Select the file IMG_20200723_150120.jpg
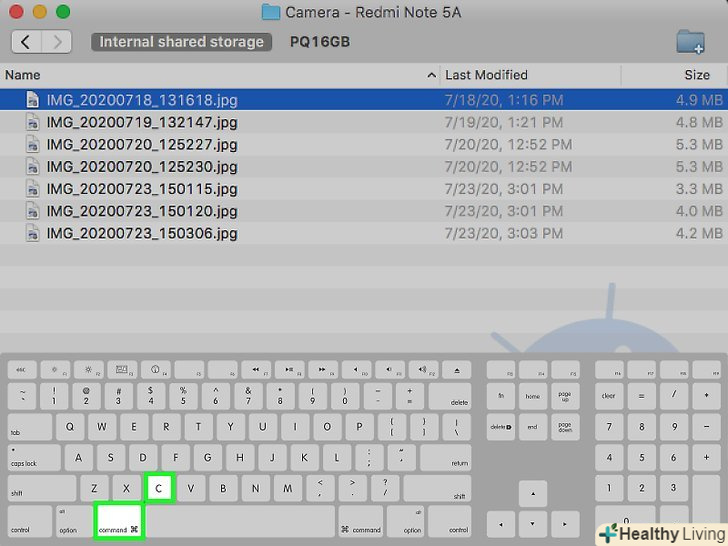The width and height of the screenshot is (728, 546). pyautogui.click(x=142, y=211)
